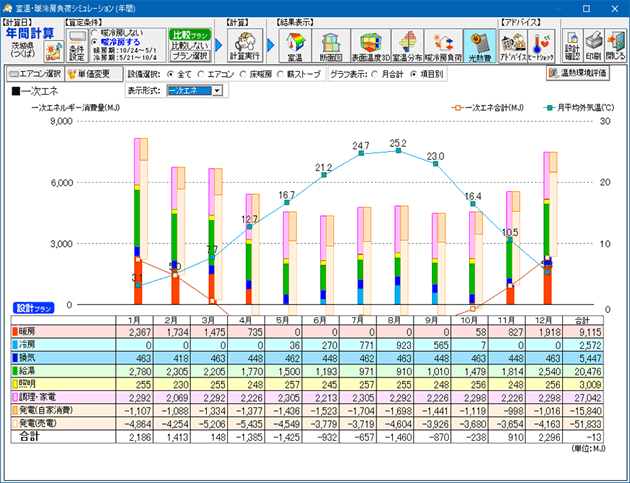Click the 24.7 temperature data point label
The image size is (630, 483).
coord(361,145)
